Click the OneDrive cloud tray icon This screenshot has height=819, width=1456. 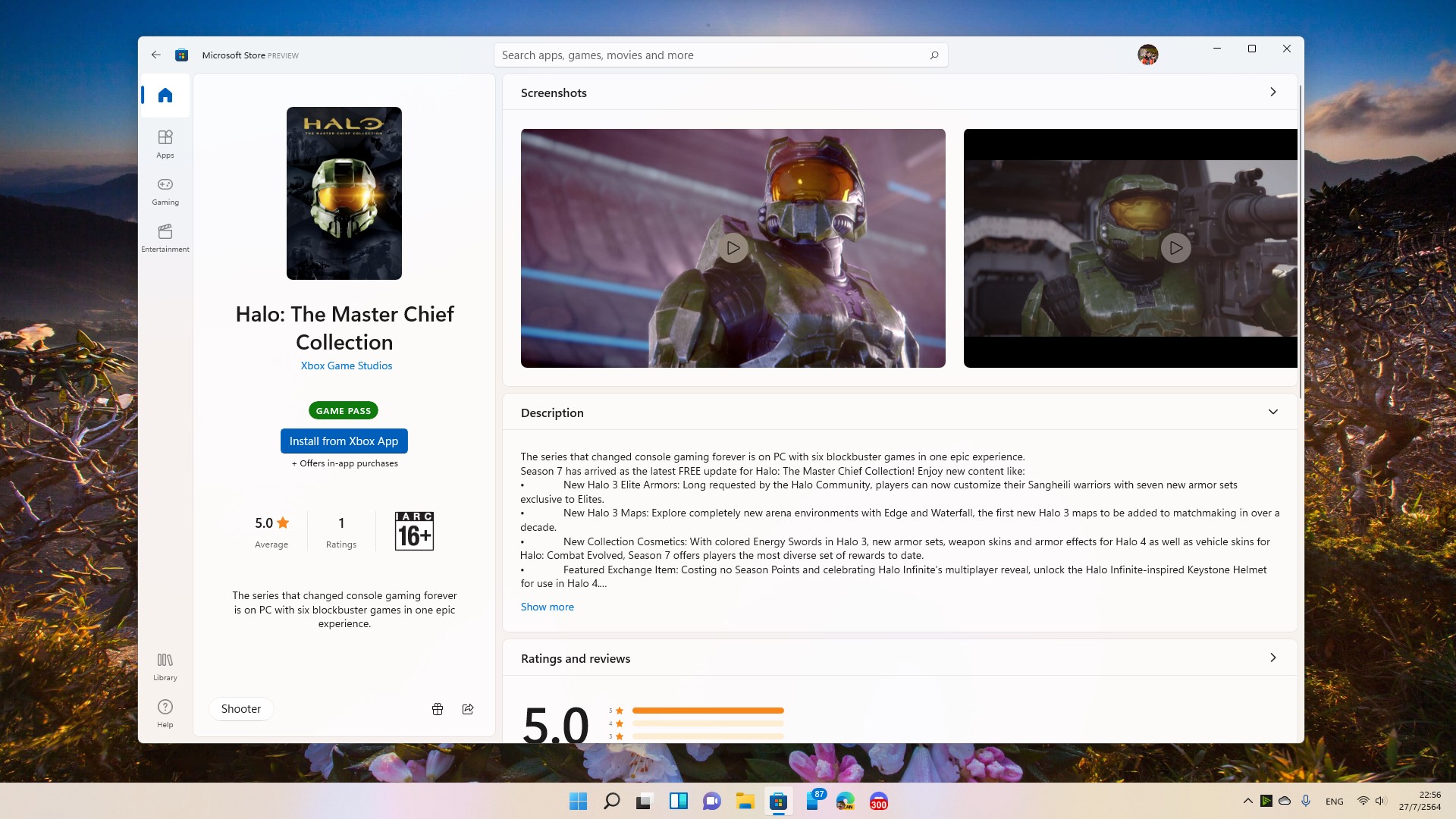click(1285, 801)
